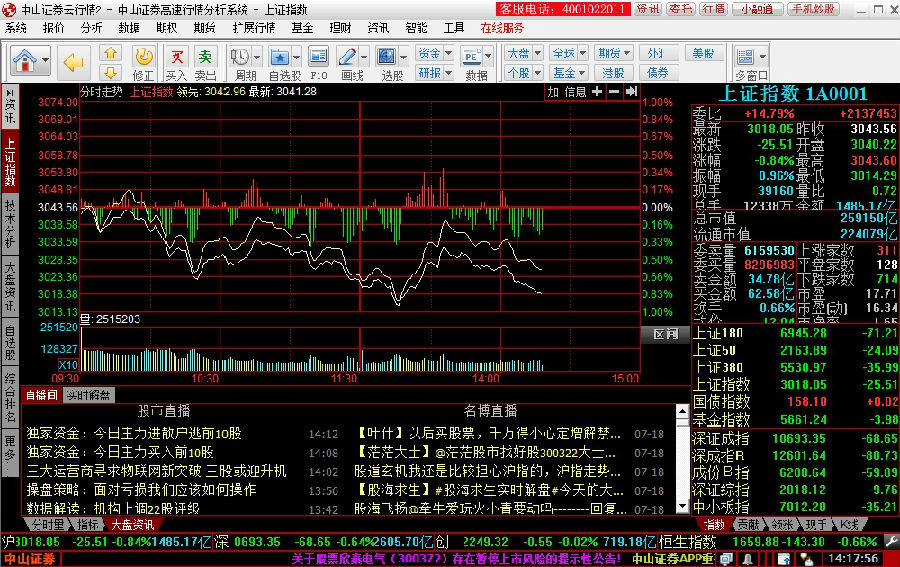Click the 美股 toolbar button
The width and height of the screenshot is (900, 567).
(703, 53)
